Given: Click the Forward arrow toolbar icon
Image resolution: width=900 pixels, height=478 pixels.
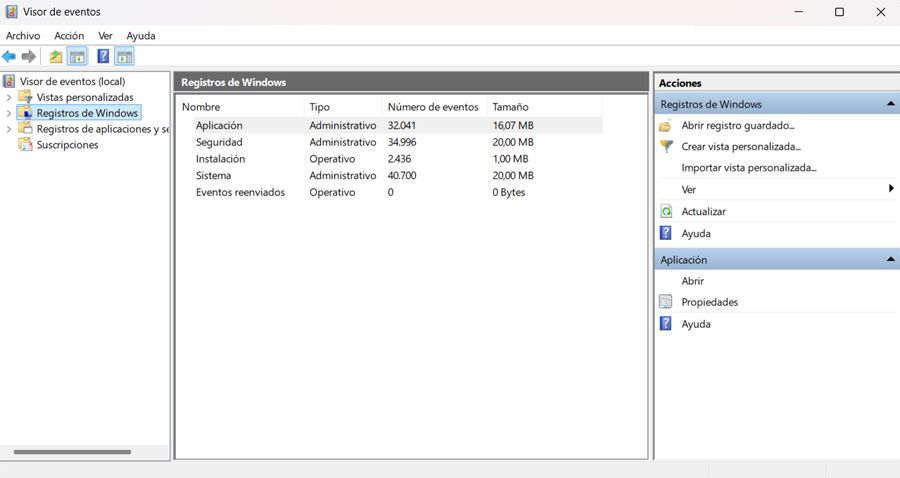Looking at the screenshot, I should (28, 56).
